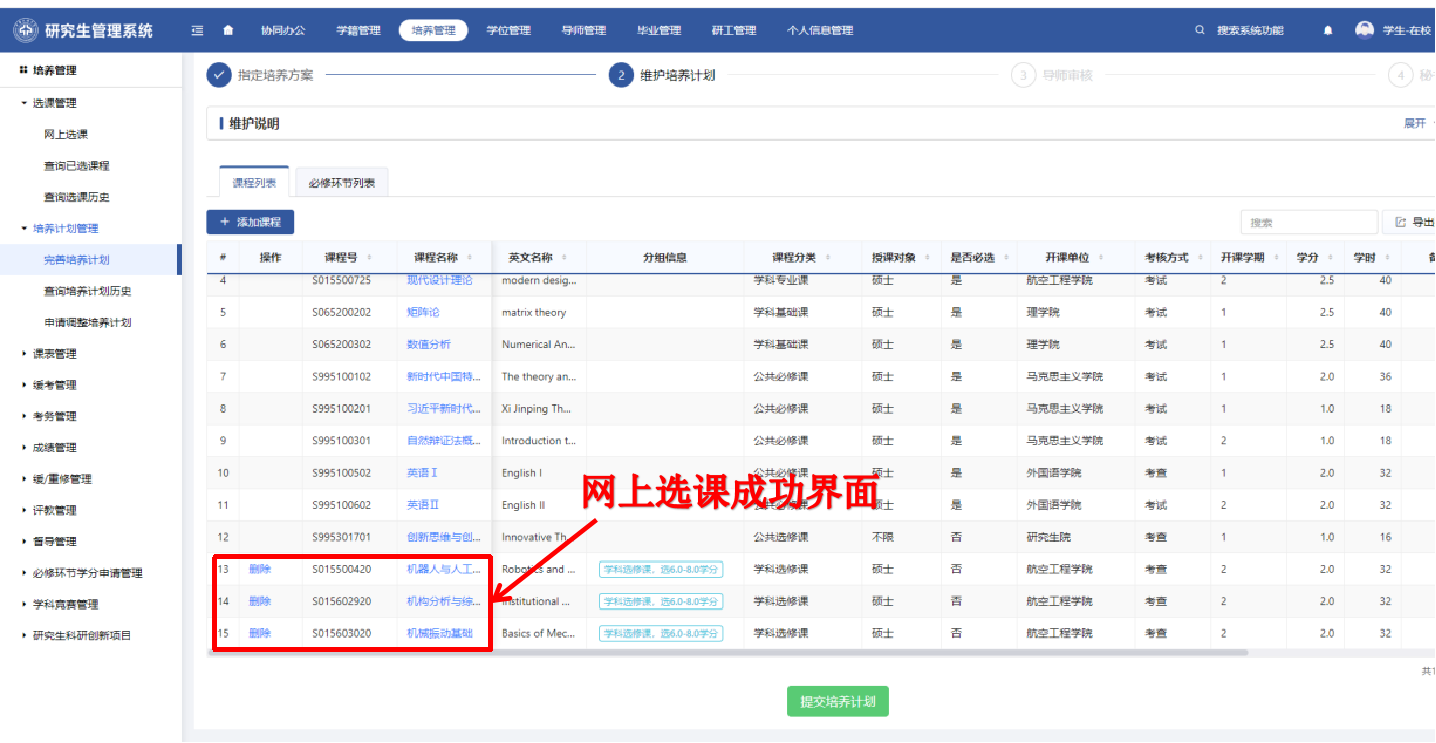This screenshot has width=1436, height=743.
Task: Submit plan with 提交培养计划 button
Action: coord(837,701)
